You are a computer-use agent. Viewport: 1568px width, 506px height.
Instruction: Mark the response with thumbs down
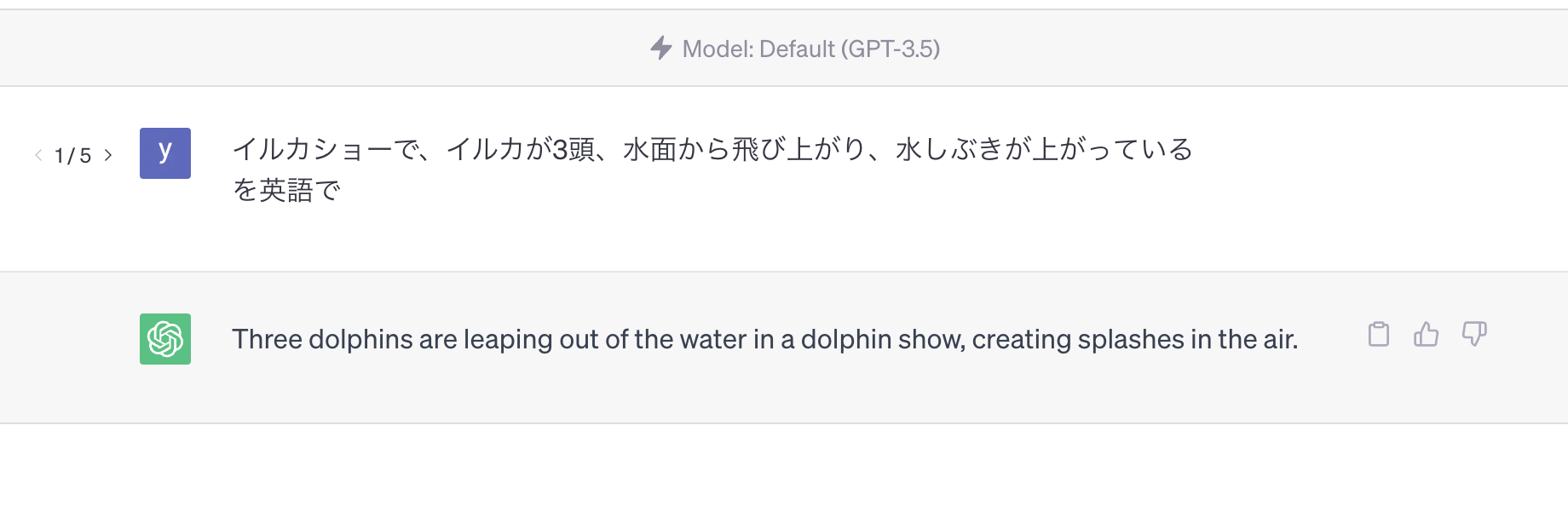coord(1474,334)
